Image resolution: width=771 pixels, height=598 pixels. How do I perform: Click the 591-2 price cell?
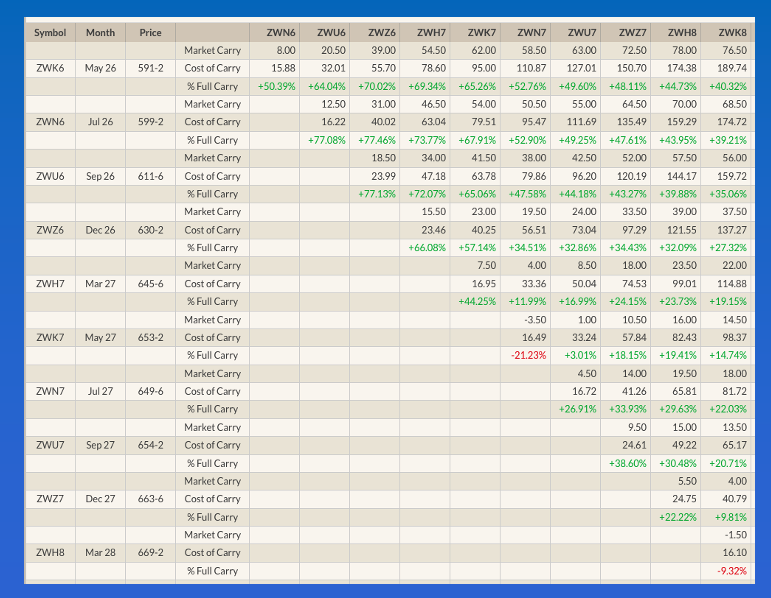150,68
